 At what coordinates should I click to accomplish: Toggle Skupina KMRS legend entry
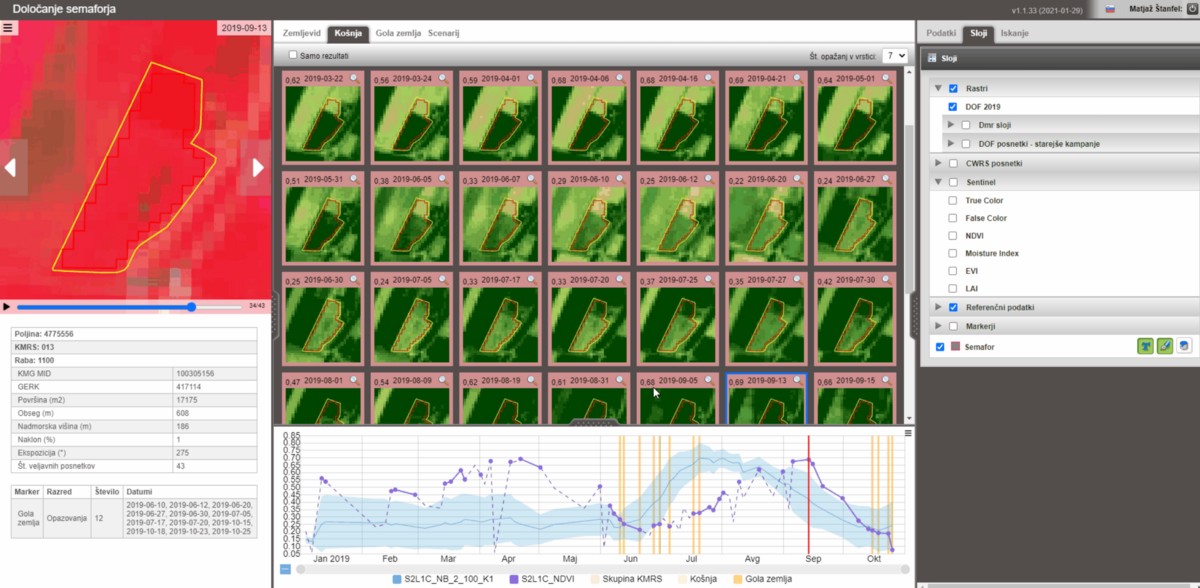[627, 579]
